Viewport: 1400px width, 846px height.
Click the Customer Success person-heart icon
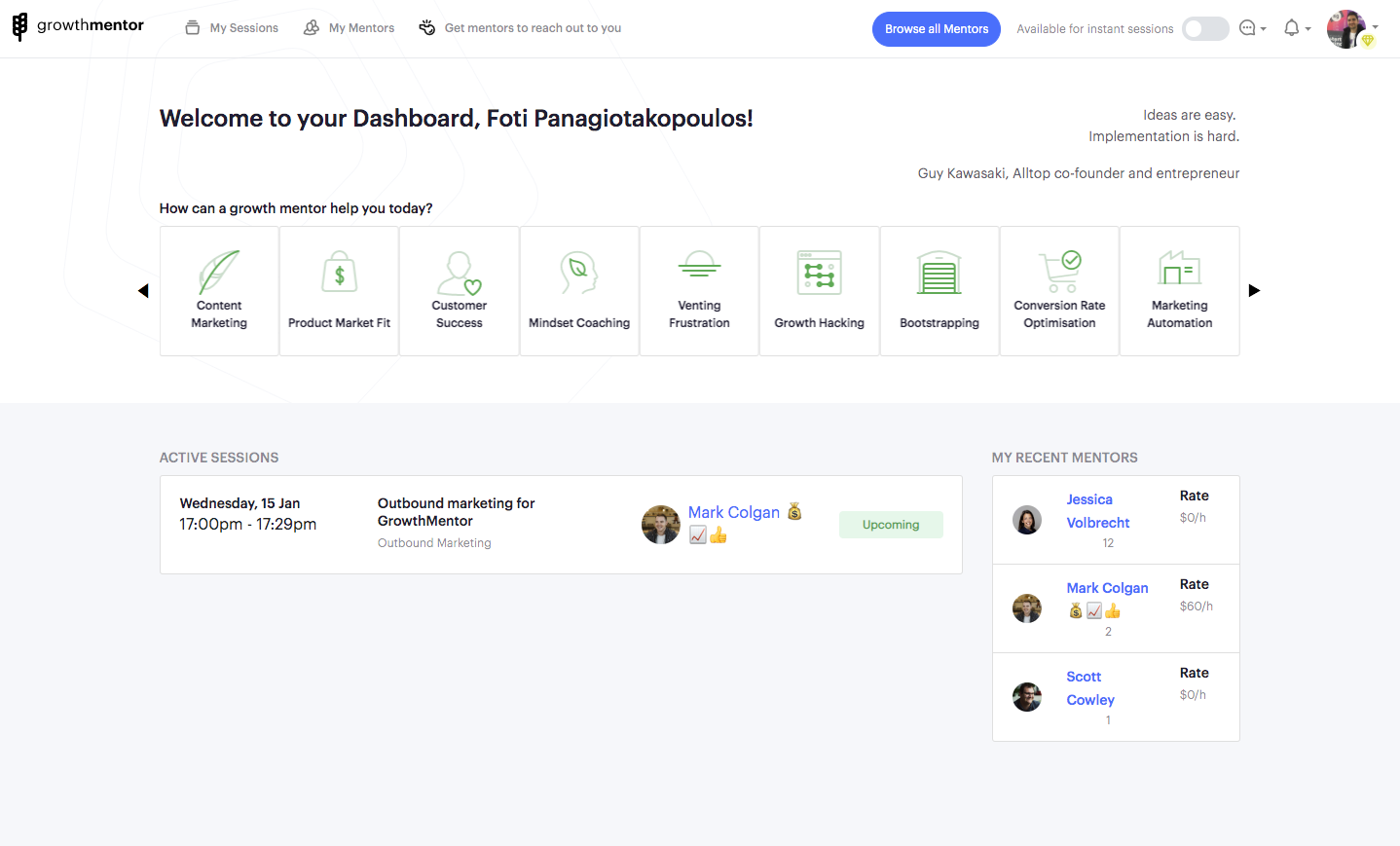coord(460,274)
